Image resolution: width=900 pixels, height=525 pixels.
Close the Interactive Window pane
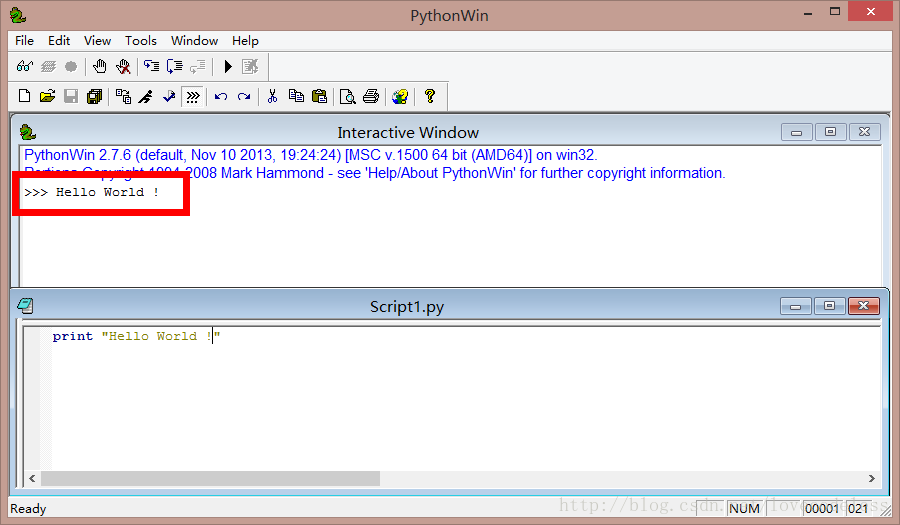pyautogui.click(x=864, y=132)
